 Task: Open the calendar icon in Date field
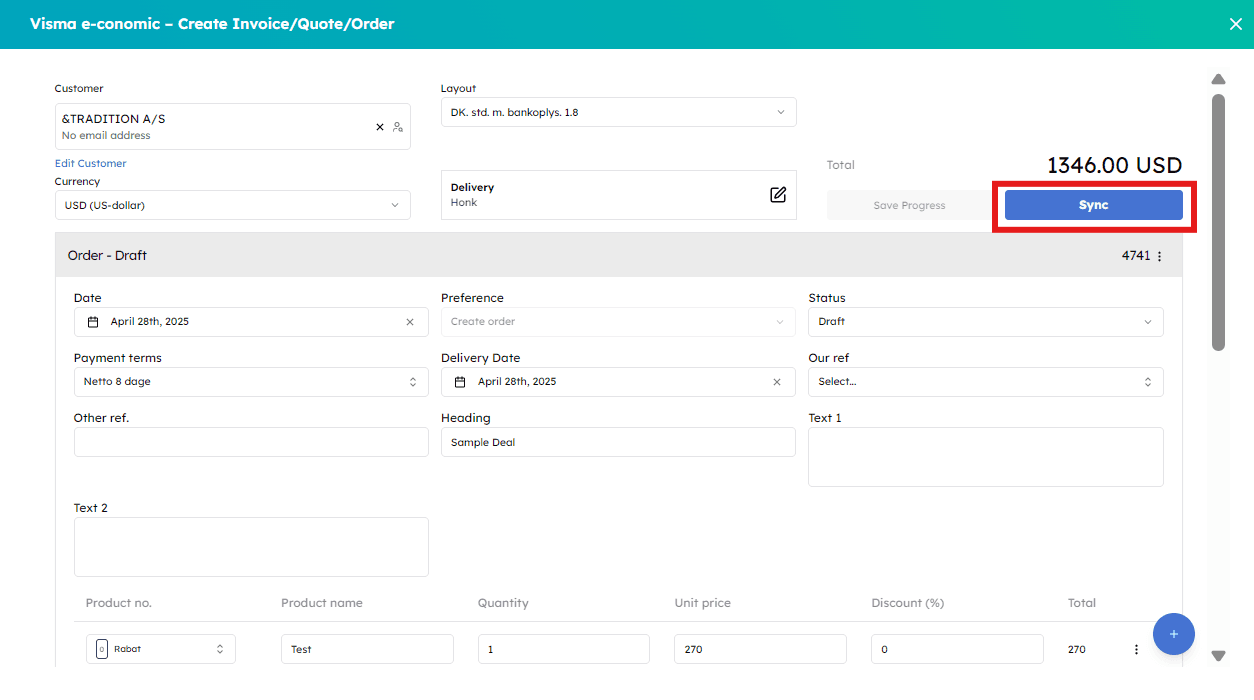(93, 322)
